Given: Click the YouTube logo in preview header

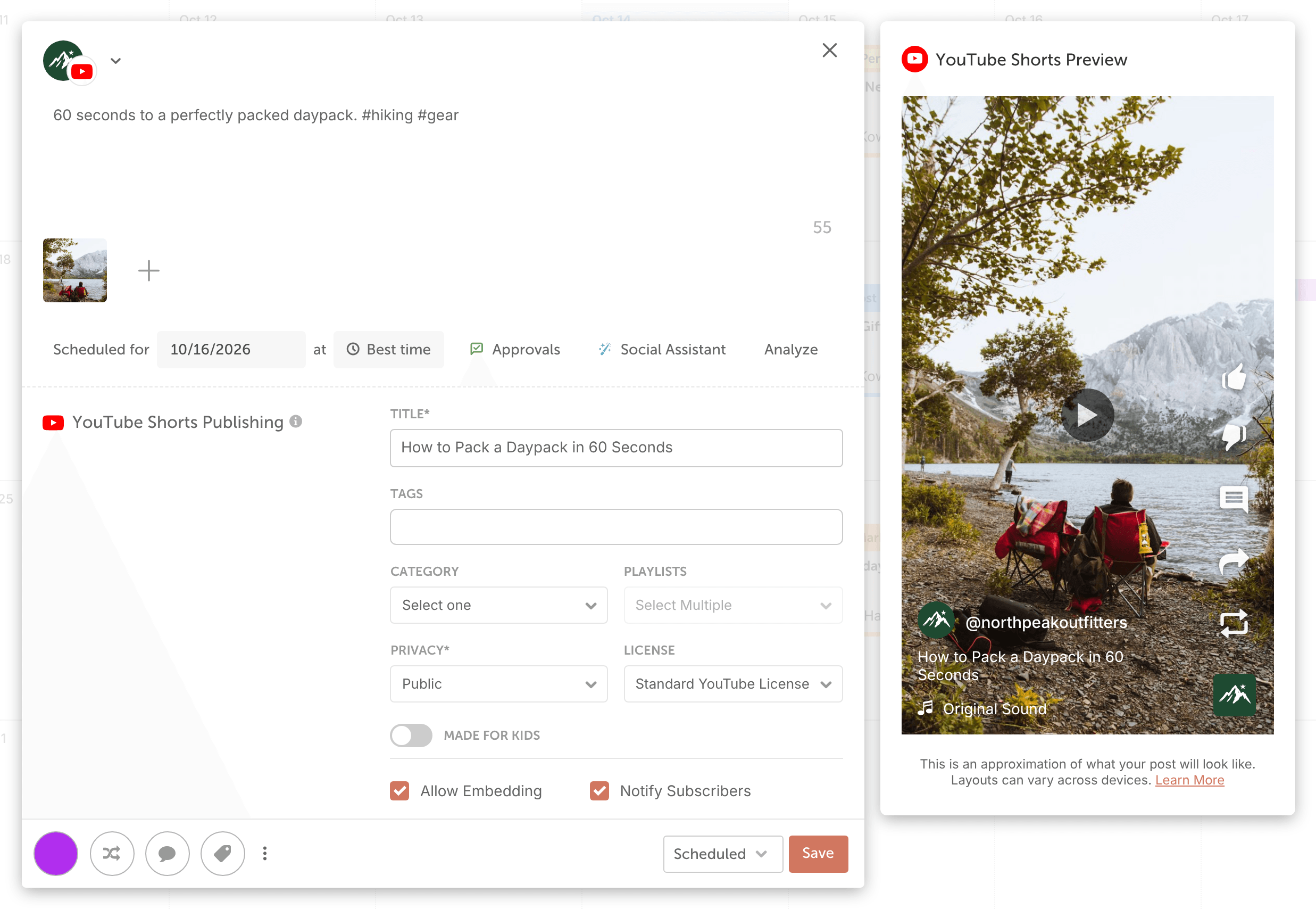Looking at the screenshot, I should click(914, 59).
